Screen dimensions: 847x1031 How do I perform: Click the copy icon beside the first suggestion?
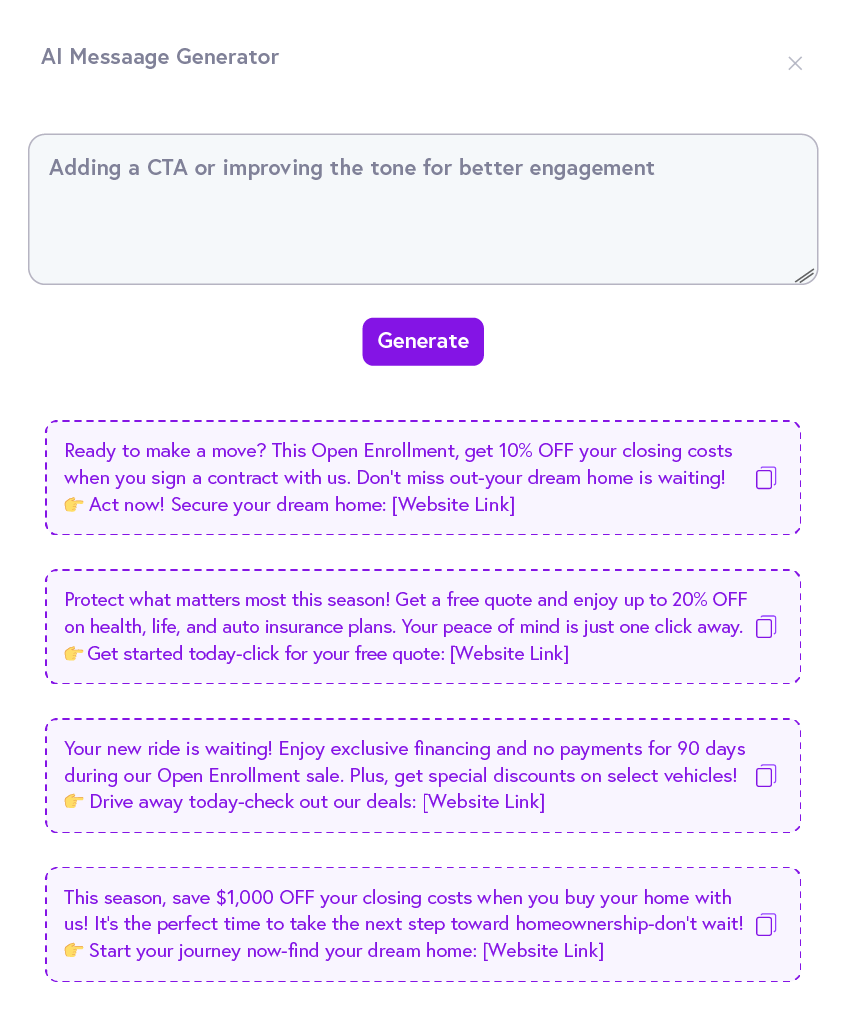pos(765,478)
